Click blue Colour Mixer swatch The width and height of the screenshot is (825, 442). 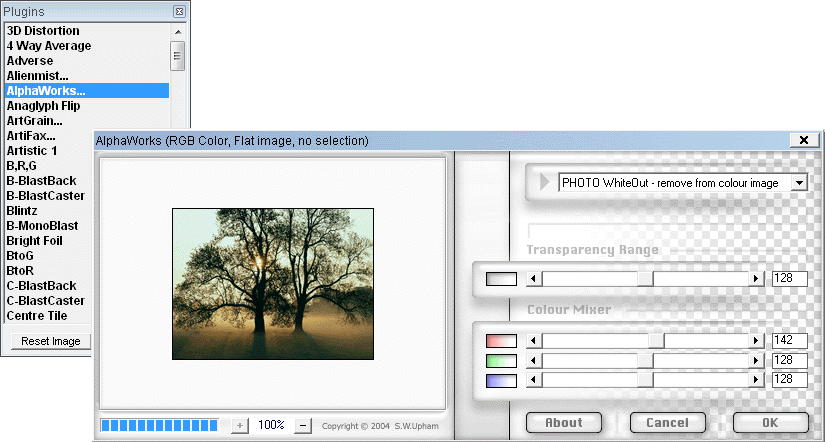pos(501,380)
